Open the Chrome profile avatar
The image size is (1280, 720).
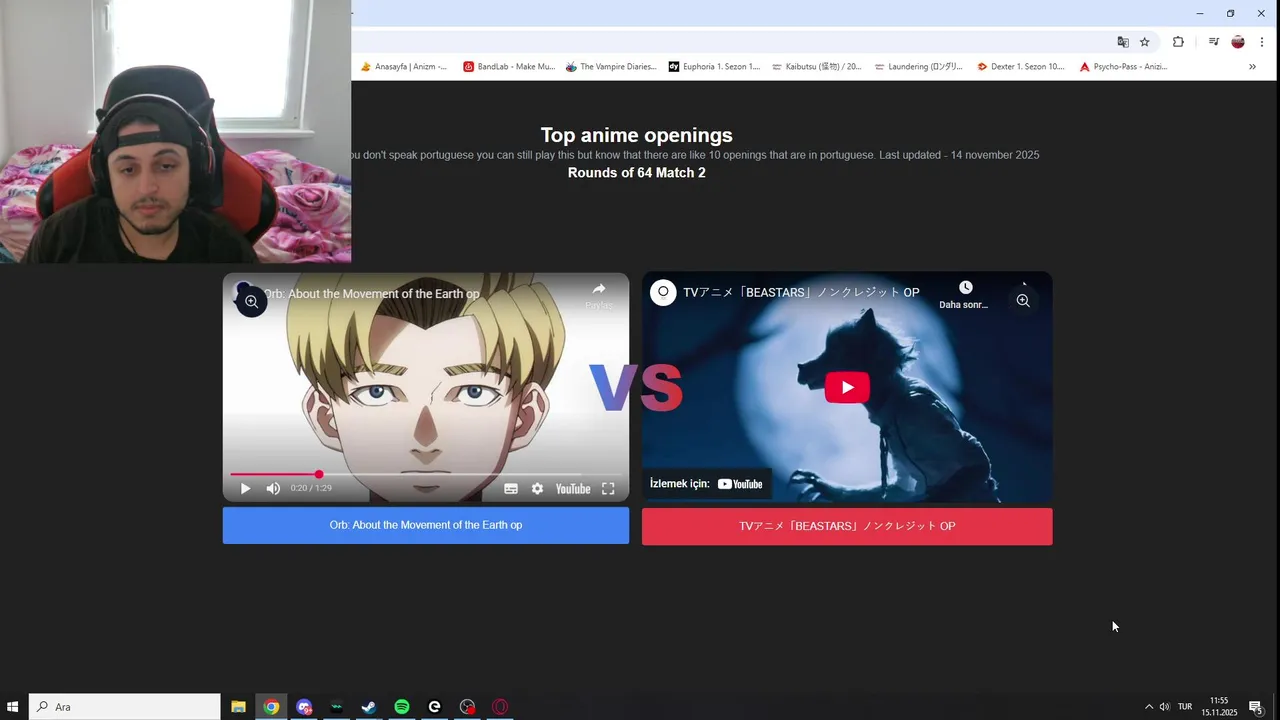(1238, 42)
